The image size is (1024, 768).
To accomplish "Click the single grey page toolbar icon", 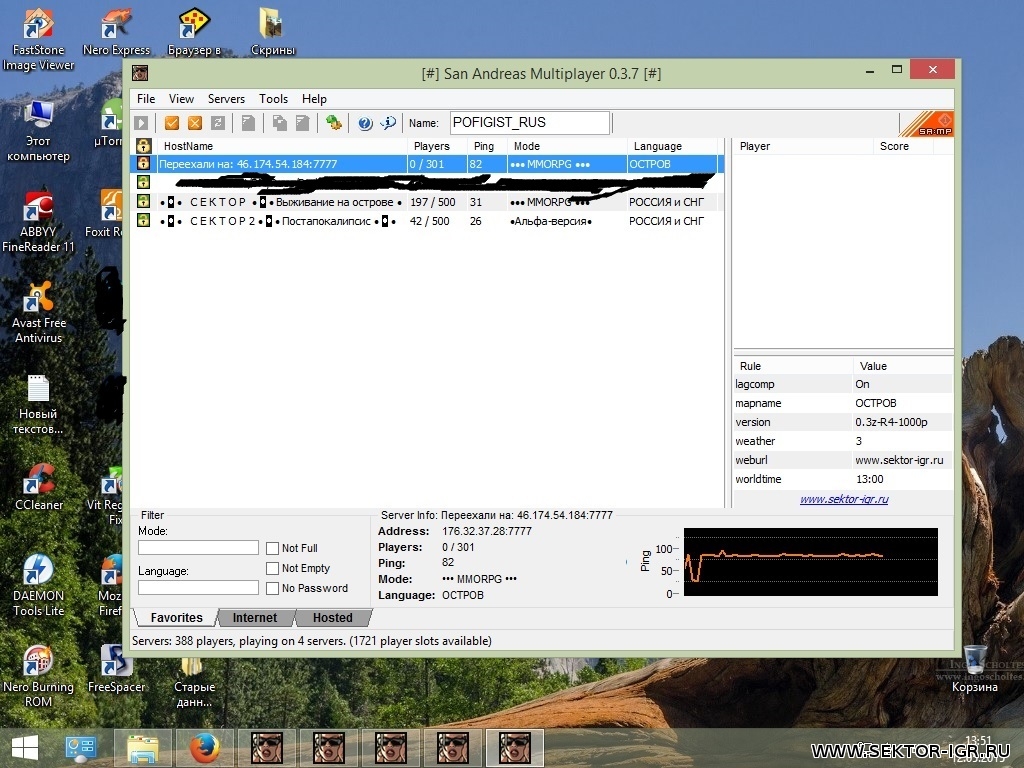I will pyautogui.click(x=248, y=123).
